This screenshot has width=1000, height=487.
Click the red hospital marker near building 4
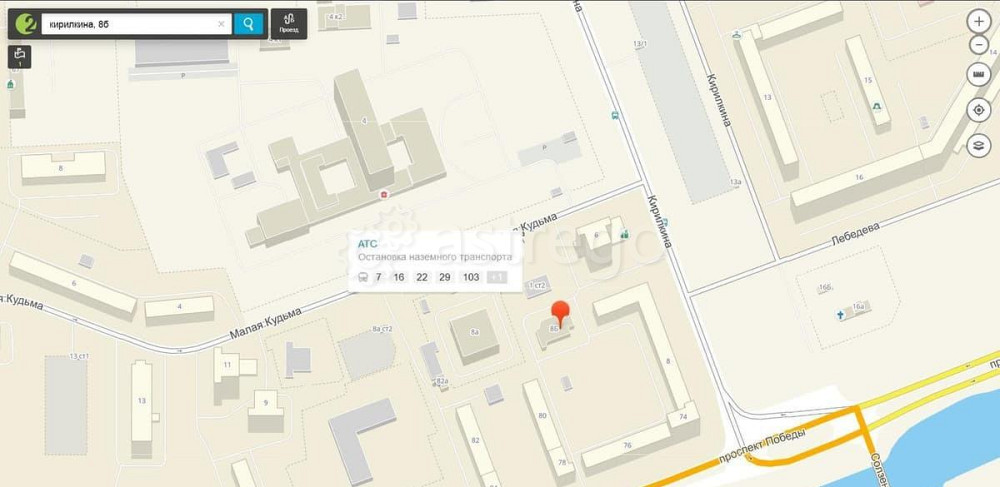click(x=384, y=194)
